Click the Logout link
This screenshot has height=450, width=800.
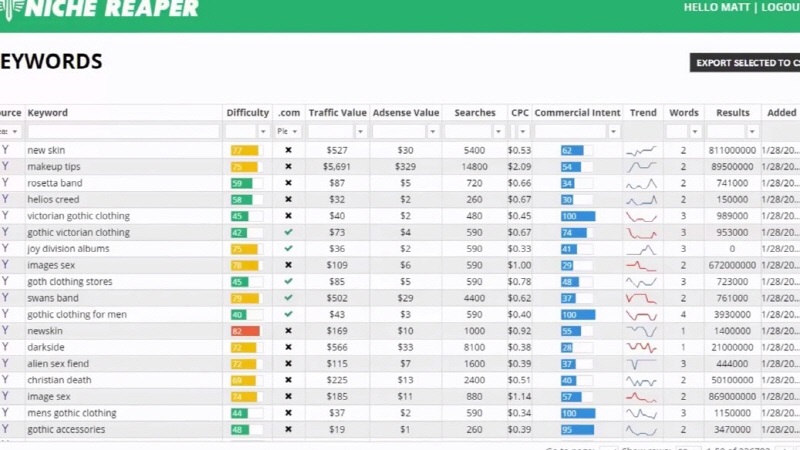(x=781, y=7)
